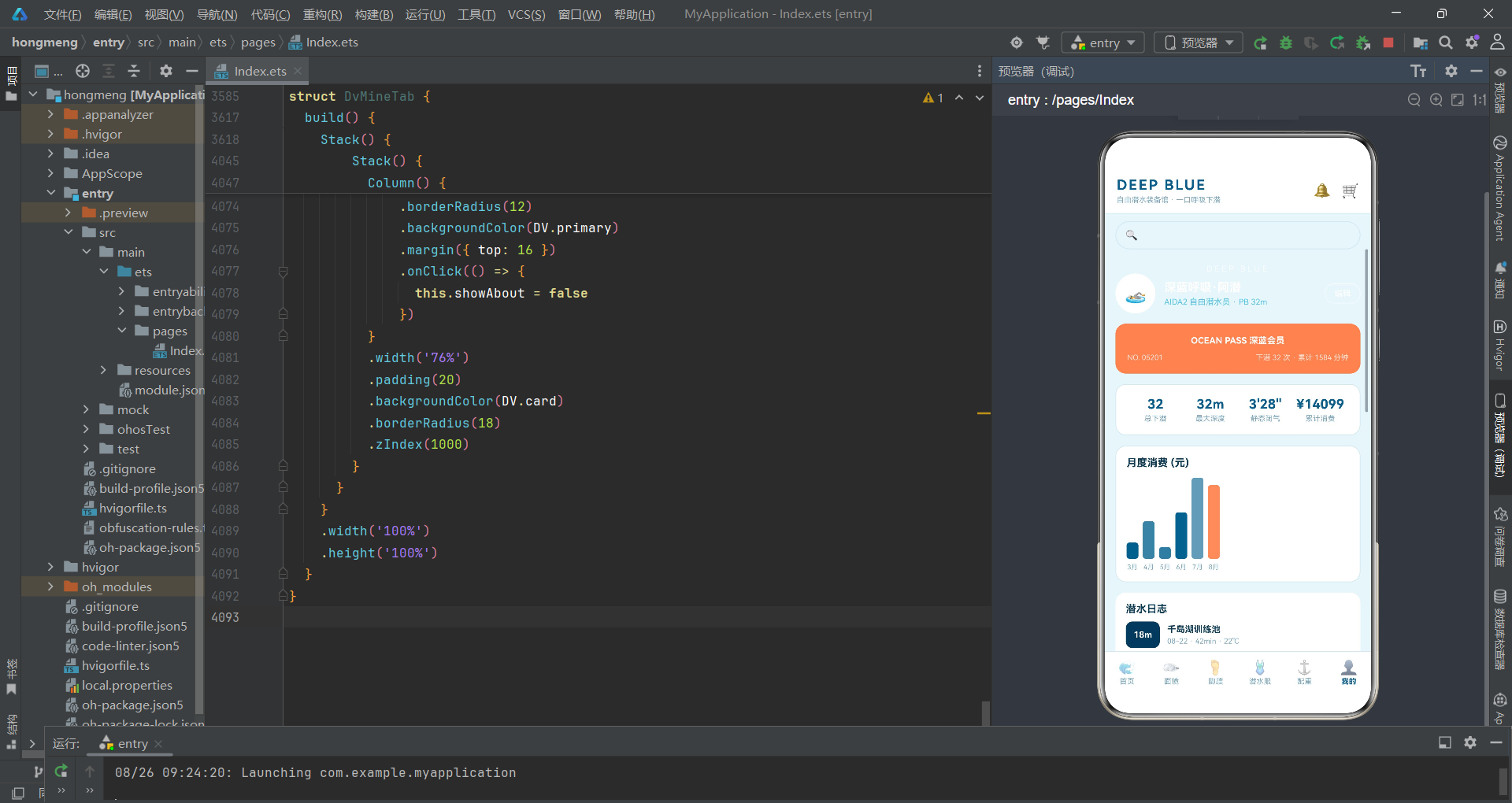Rerun entry in the Run panel

pos(61,772)
